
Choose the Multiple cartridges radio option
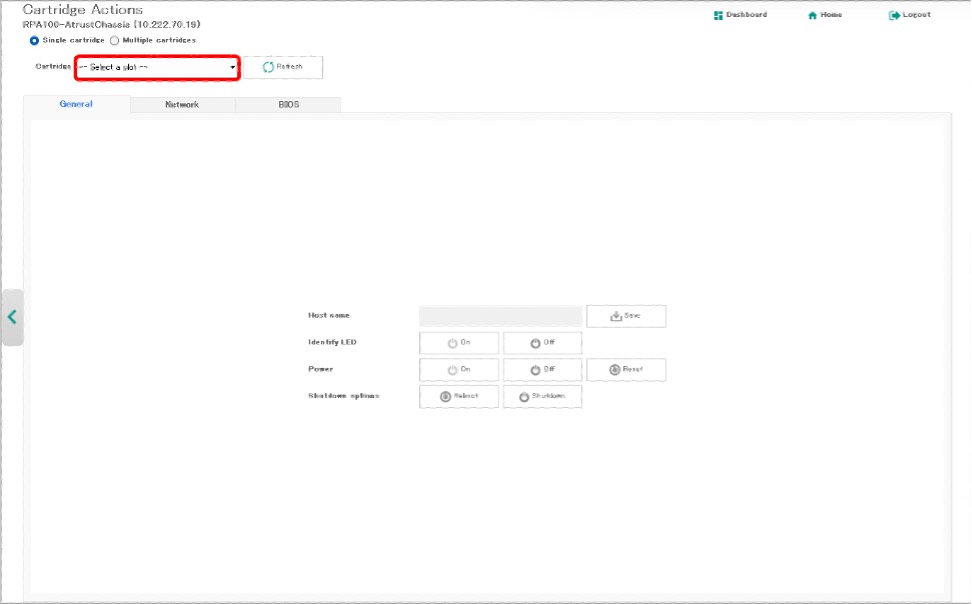point(114,40)
